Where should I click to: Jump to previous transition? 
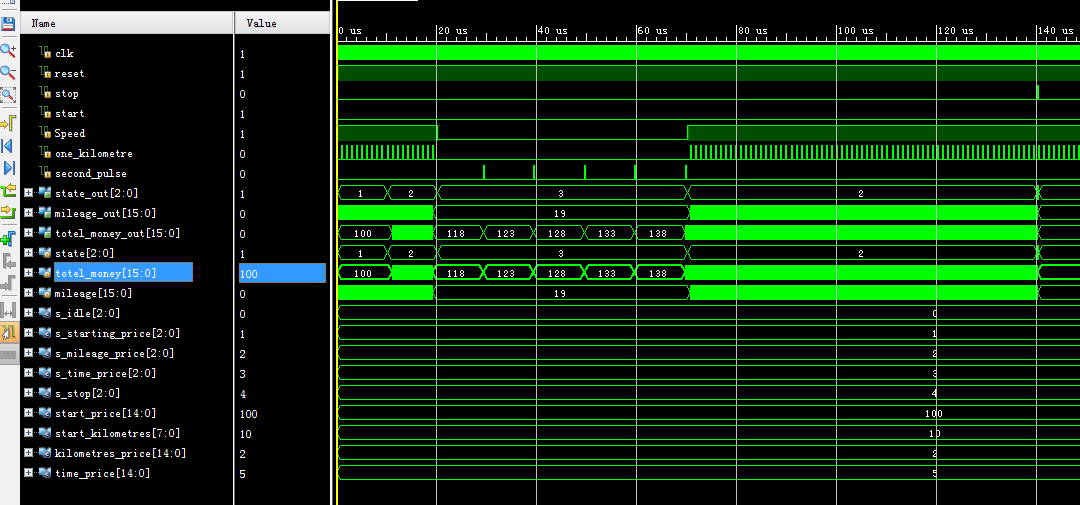8,191
